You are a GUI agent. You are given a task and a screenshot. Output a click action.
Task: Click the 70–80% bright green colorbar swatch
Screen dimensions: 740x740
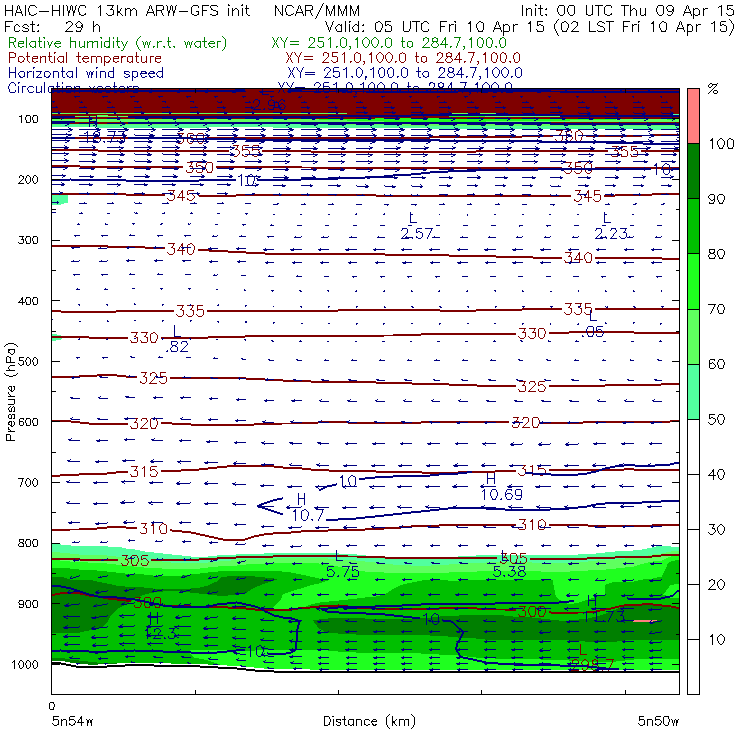pos(693,281)
